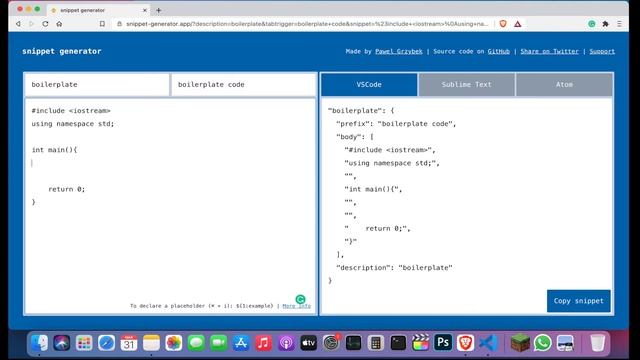Bookmark this page with the bookmark icon

coord(102,24)
